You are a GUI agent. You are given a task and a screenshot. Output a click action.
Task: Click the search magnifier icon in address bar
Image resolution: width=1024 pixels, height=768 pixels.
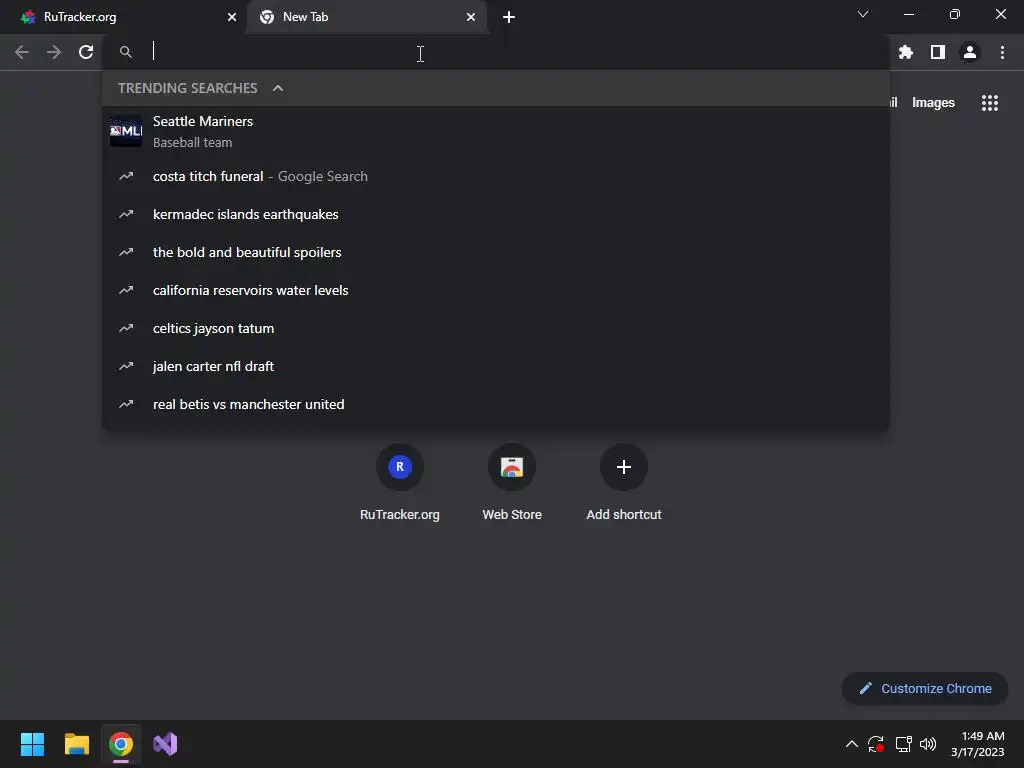tap(126, 52)
